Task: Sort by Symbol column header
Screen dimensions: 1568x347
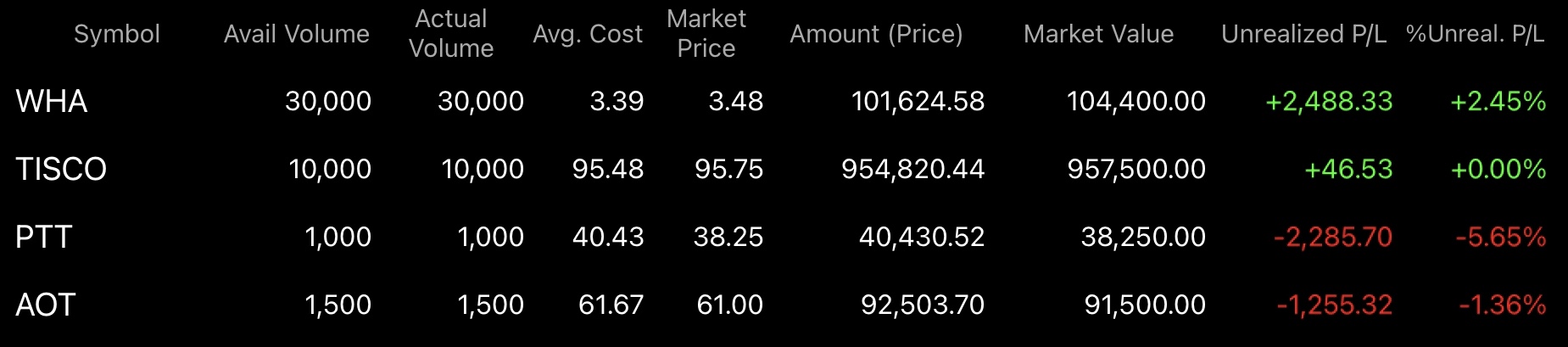Action: tap(117, 34)
